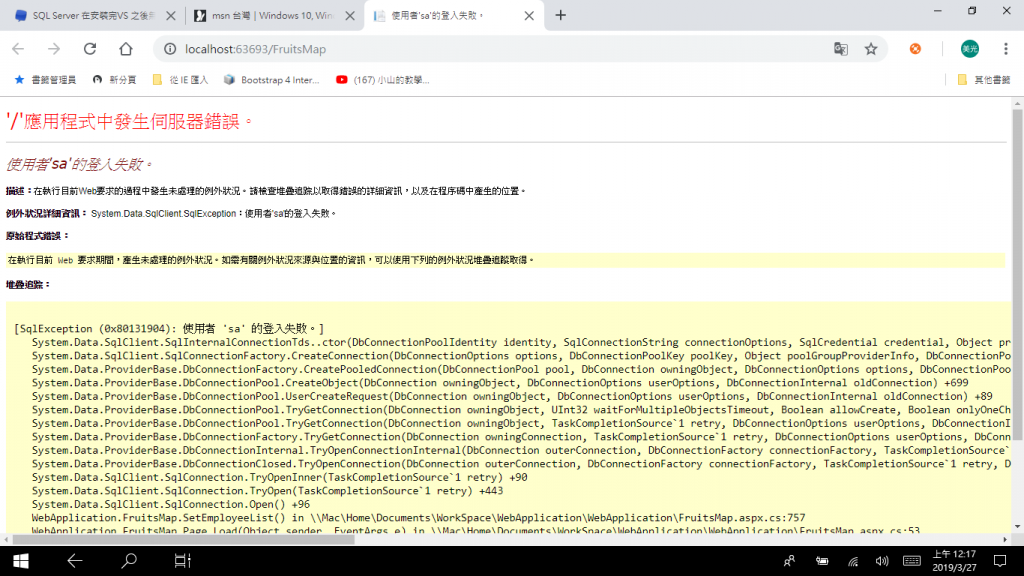
Task: Click the vertical scrollbar up arrow
Action: pos(1017,104)
